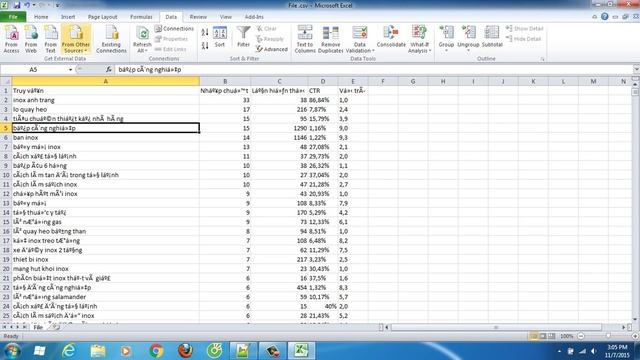Image resolution: width=640 pixels, height=360 pixels.
Task: Open What-If Analysis menu
Action: pyautogui.click(x=419, y=39)
